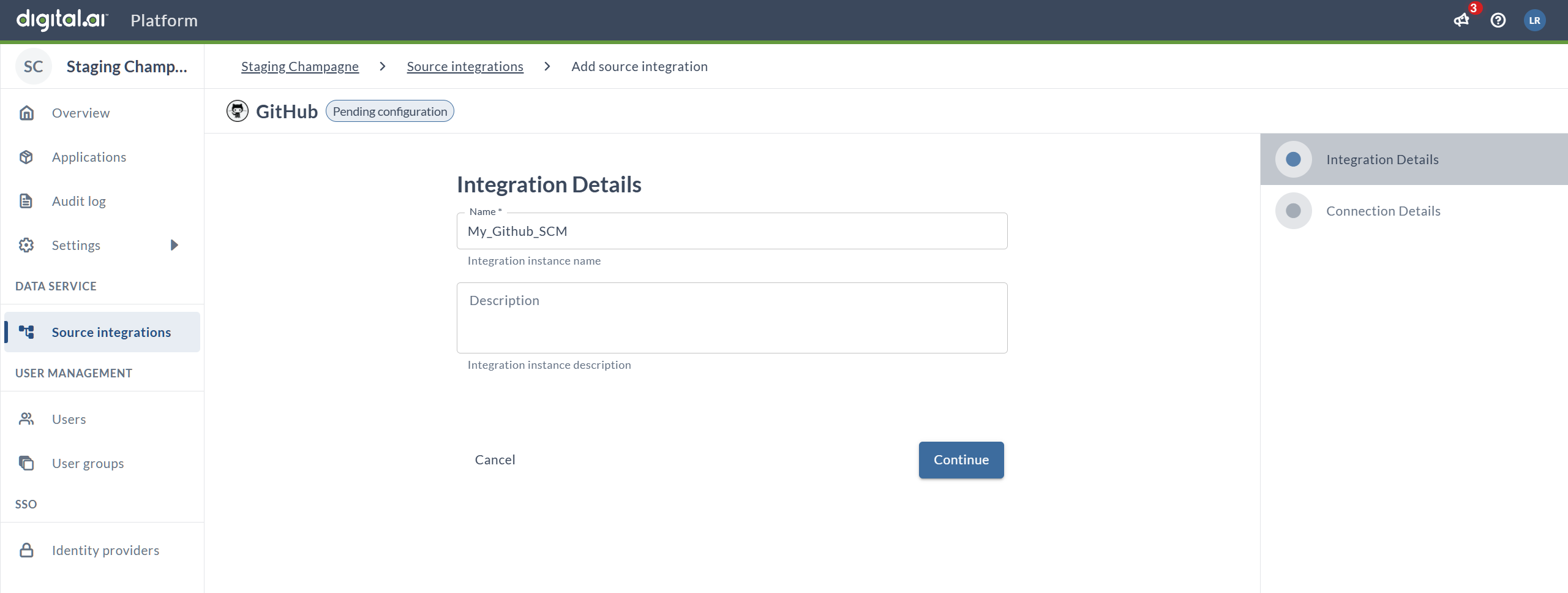Click the Pending configuration badge
This screenshot has height=593, width=1568.
pyautogui.click(x=389, y=111)
